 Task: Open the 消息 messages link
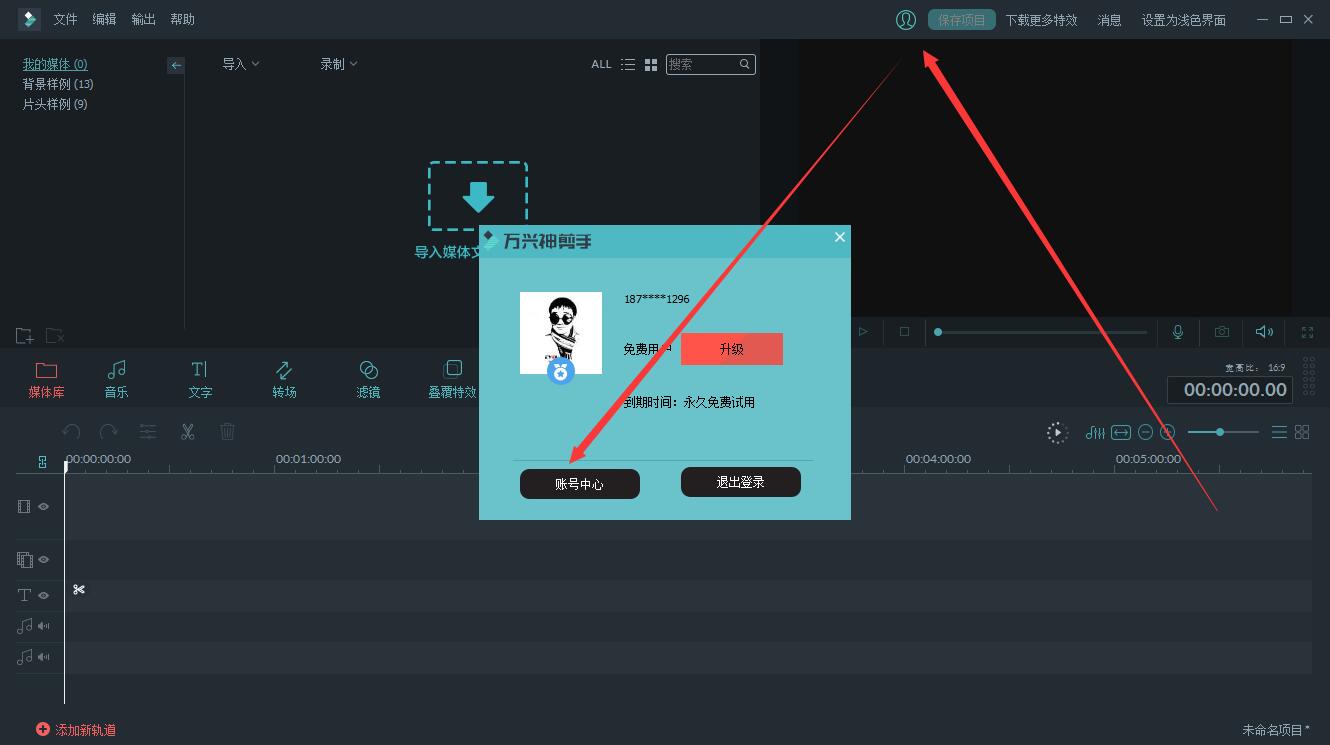coord(1109,20)
